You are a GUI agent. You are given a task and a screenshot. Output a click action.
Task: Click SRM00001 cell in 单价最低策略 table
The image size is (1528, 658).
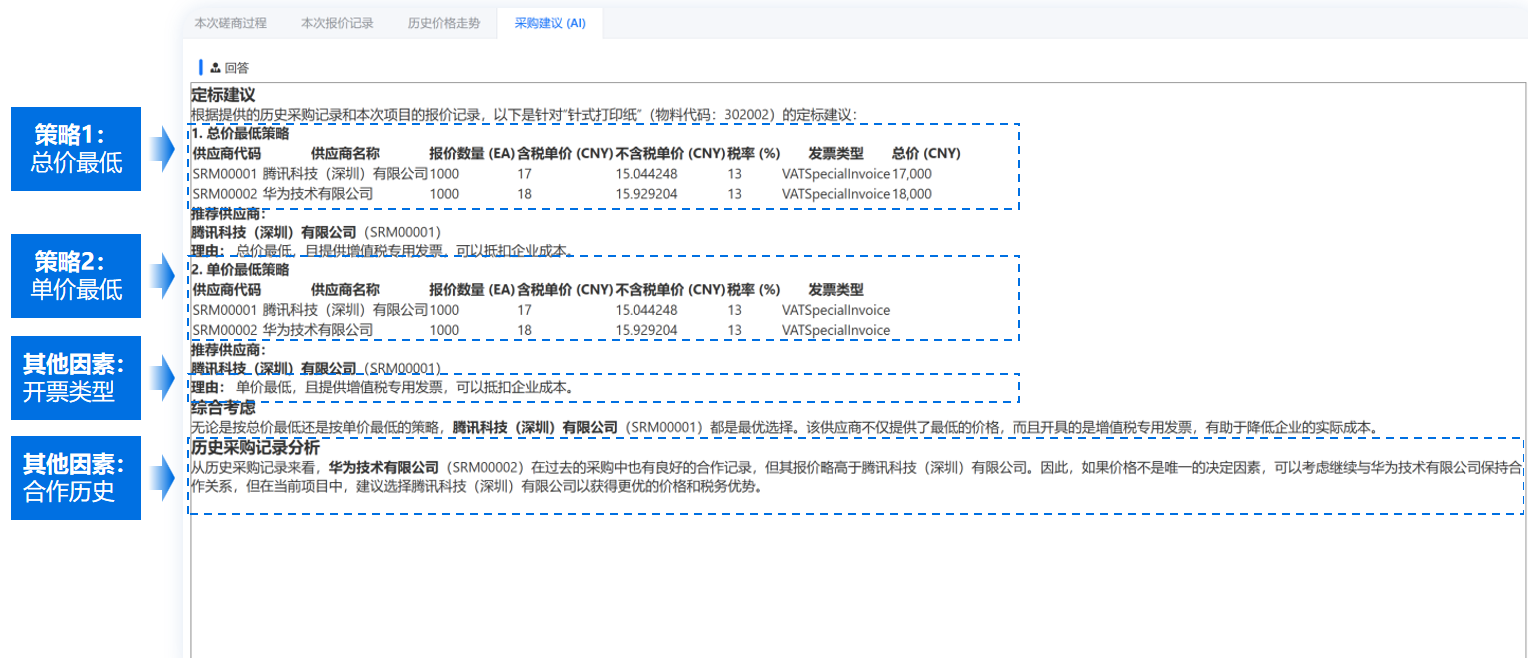click(x=225, y=310)
